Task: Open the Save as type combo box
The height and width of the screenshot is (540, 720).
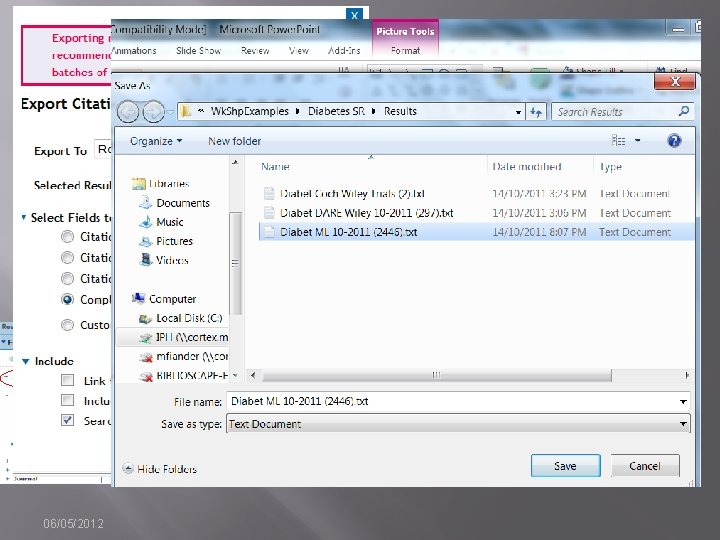Action: [458, 424]
